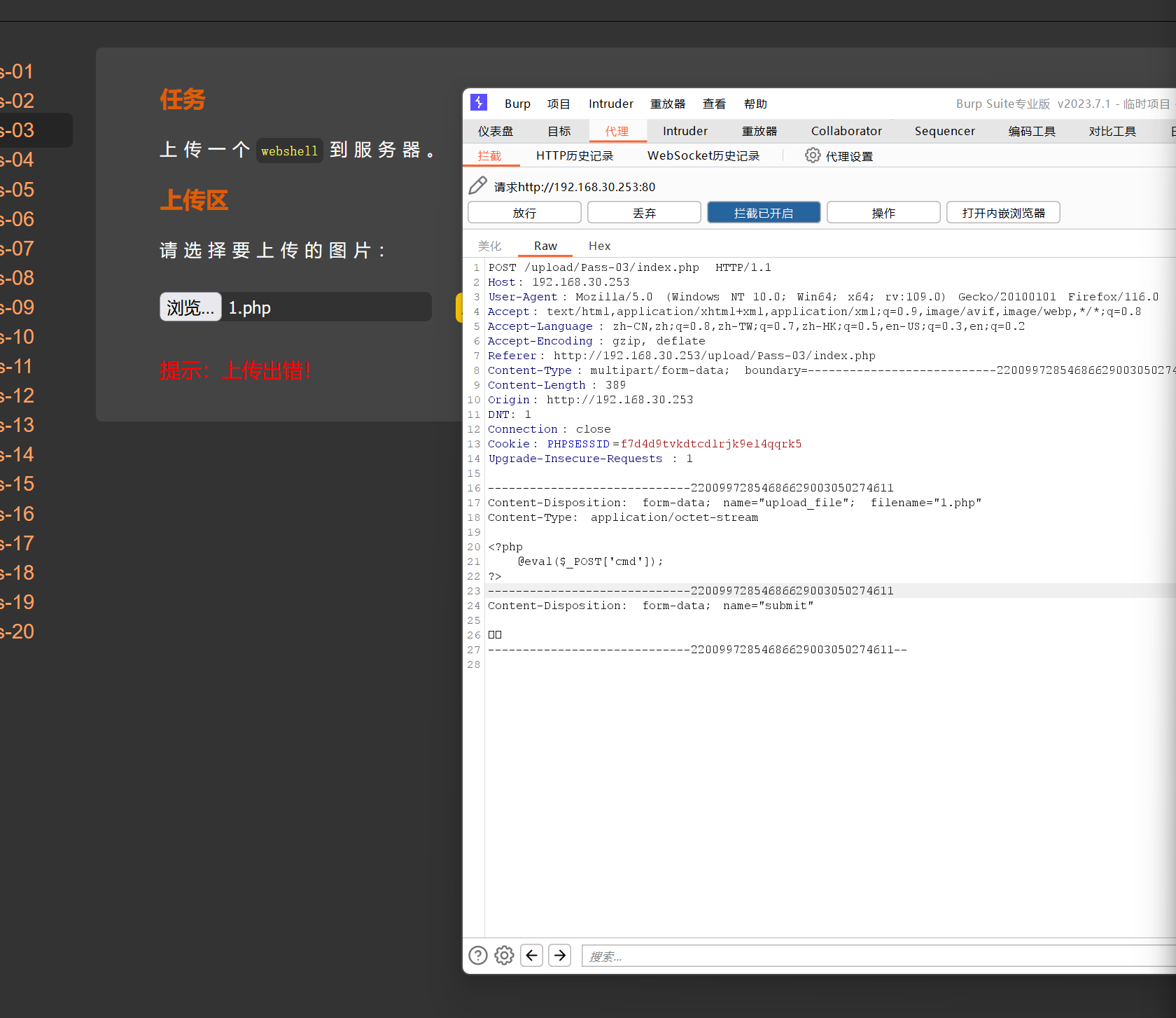The image size is (1176, 1018).
Task: Open the 操作 action button
Action: (883, 212)
